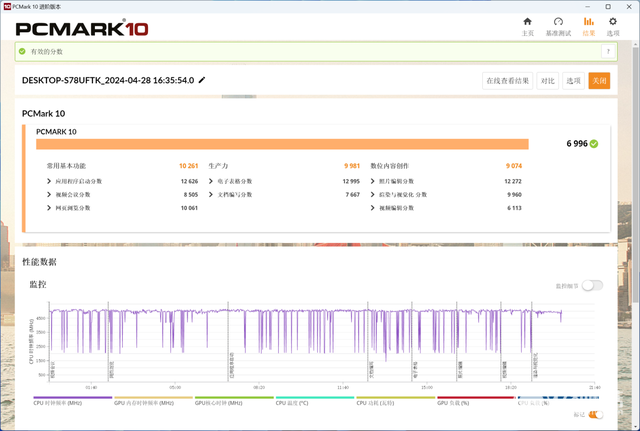Click the green checkmark in valid score banner

point(22,51)
